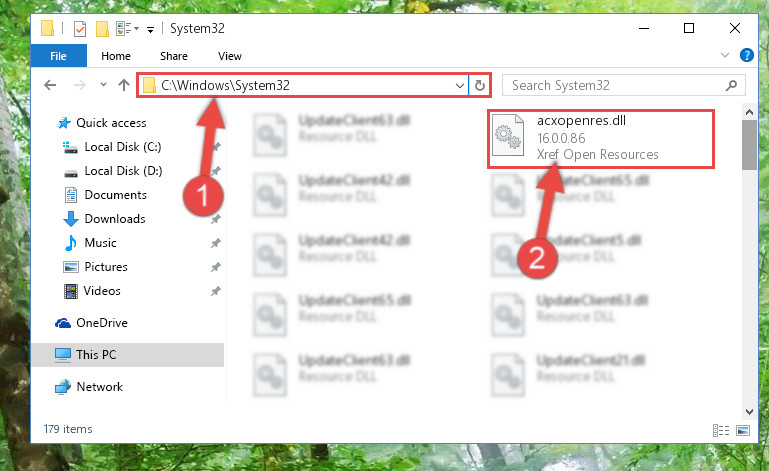
Task: Click the New folder quick access icon
Action: pos(102,29)
